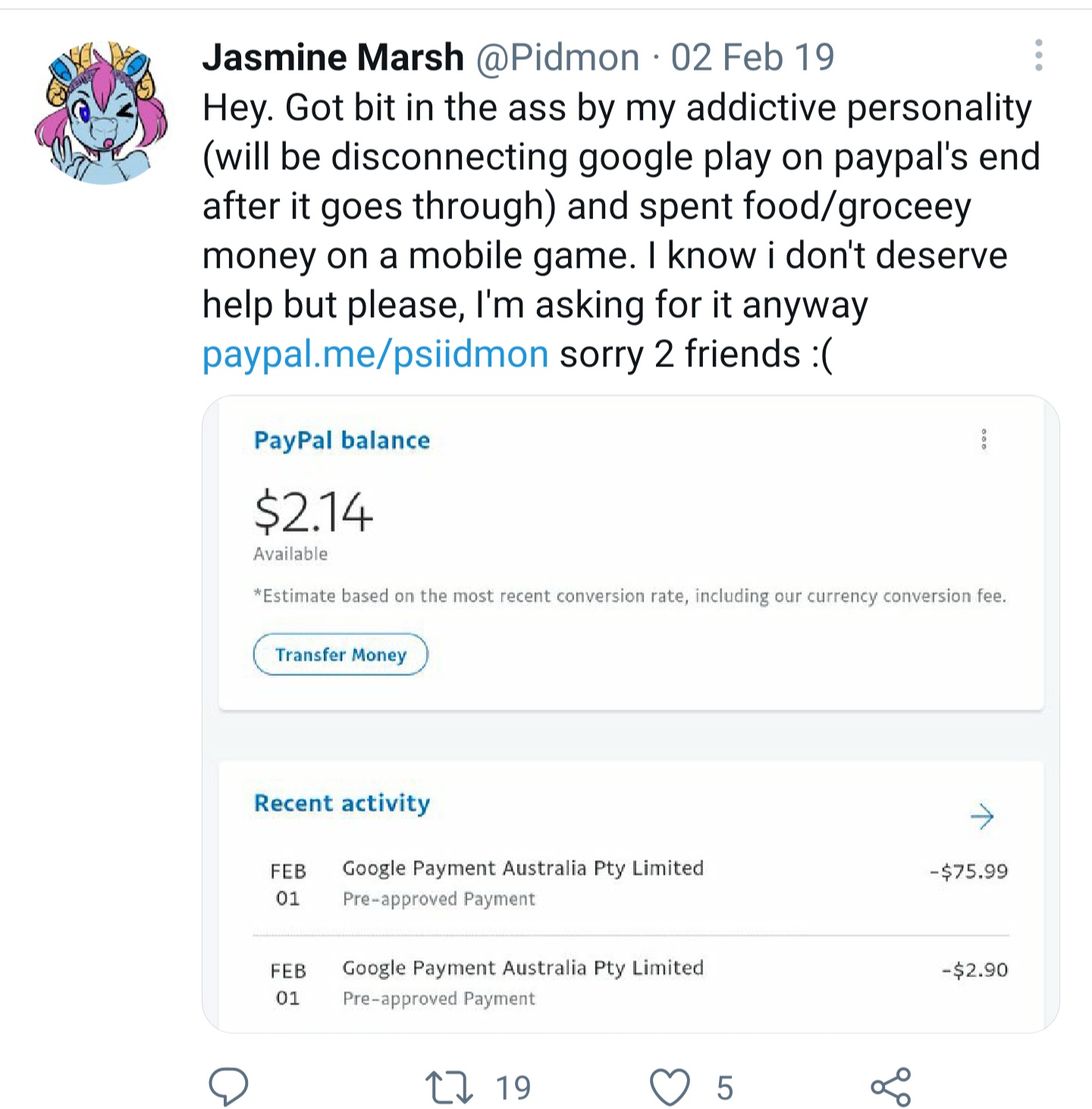Select the PayPal balance heading
1092x1109 pixels.
tap(342, 440)
